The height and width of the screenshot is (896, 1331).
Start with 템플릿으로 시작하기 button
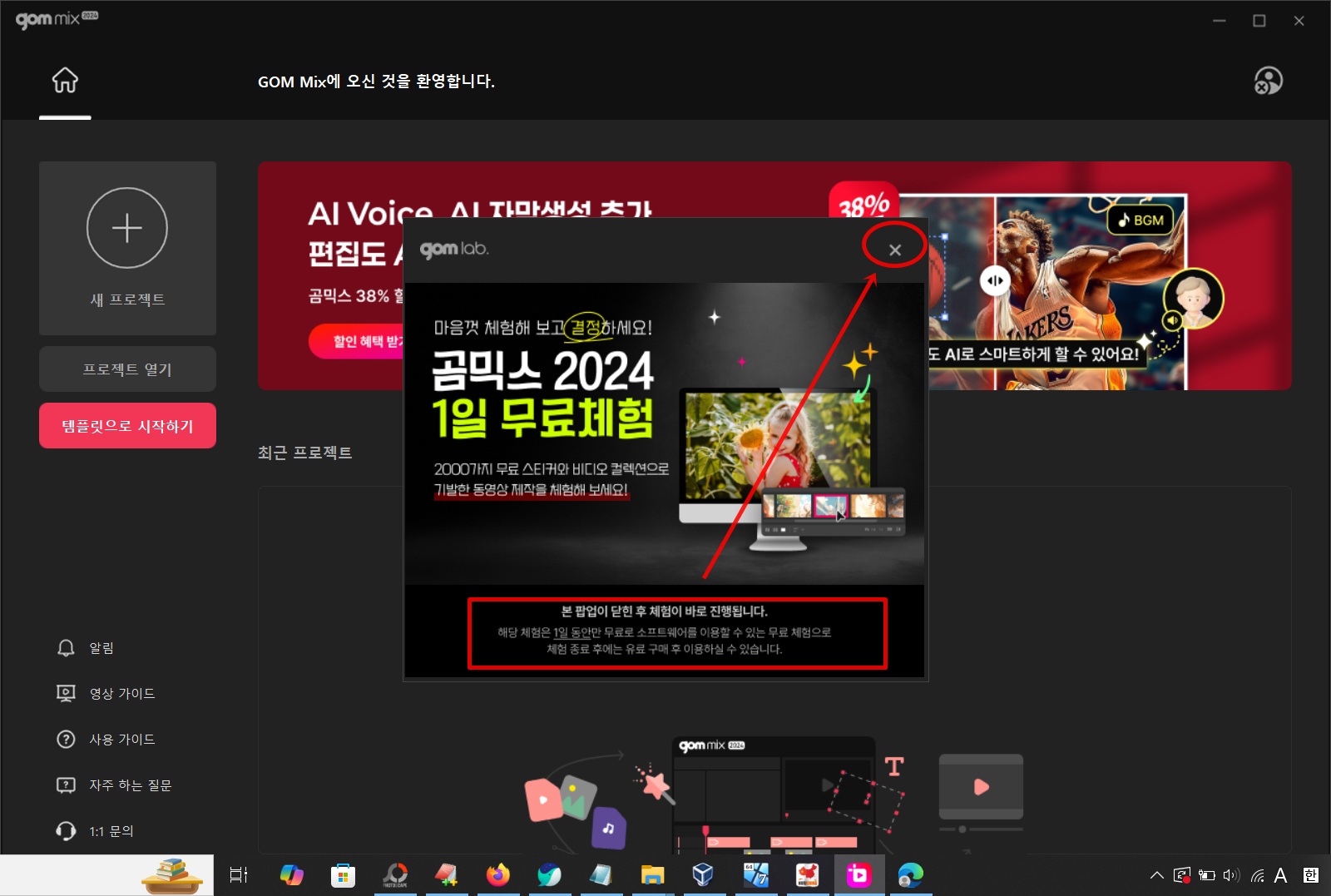[x=127, y=426]
